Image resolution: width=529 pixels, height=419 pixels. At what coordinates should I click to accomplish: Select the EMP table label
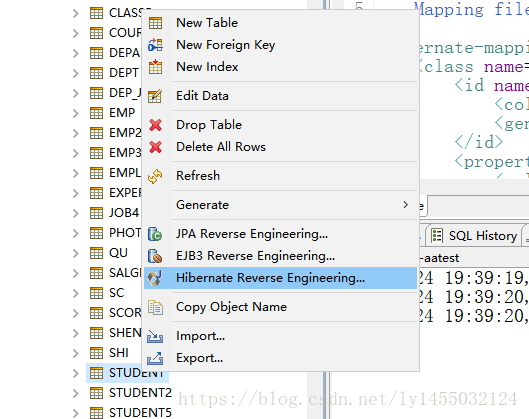(122, 113)
